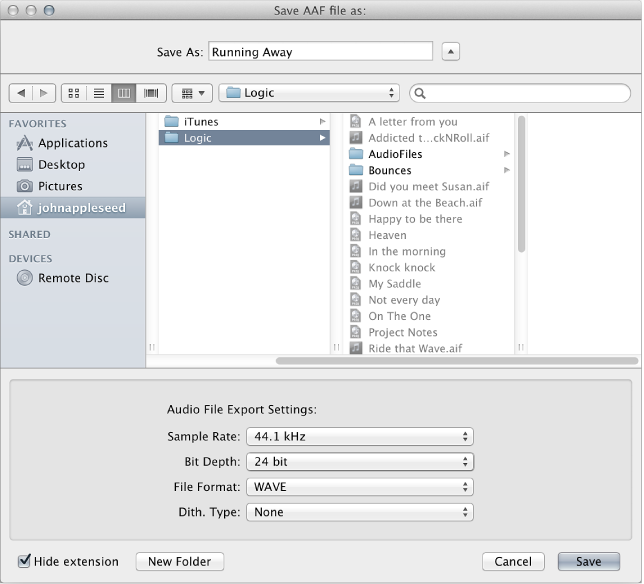The height and width of the screenshot is (584, 644).
Task: Select johnappleseed home folder in sidebar
Action: point(73,208)
